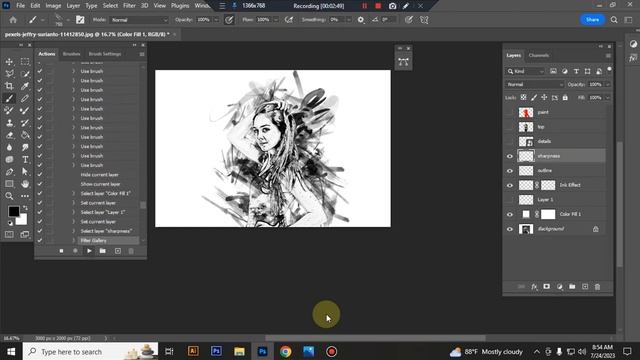Open the brush Opacity dropdown arrow
Image resolution: width=640 pixels, height=360 pixels.
(x=216, y=20)
